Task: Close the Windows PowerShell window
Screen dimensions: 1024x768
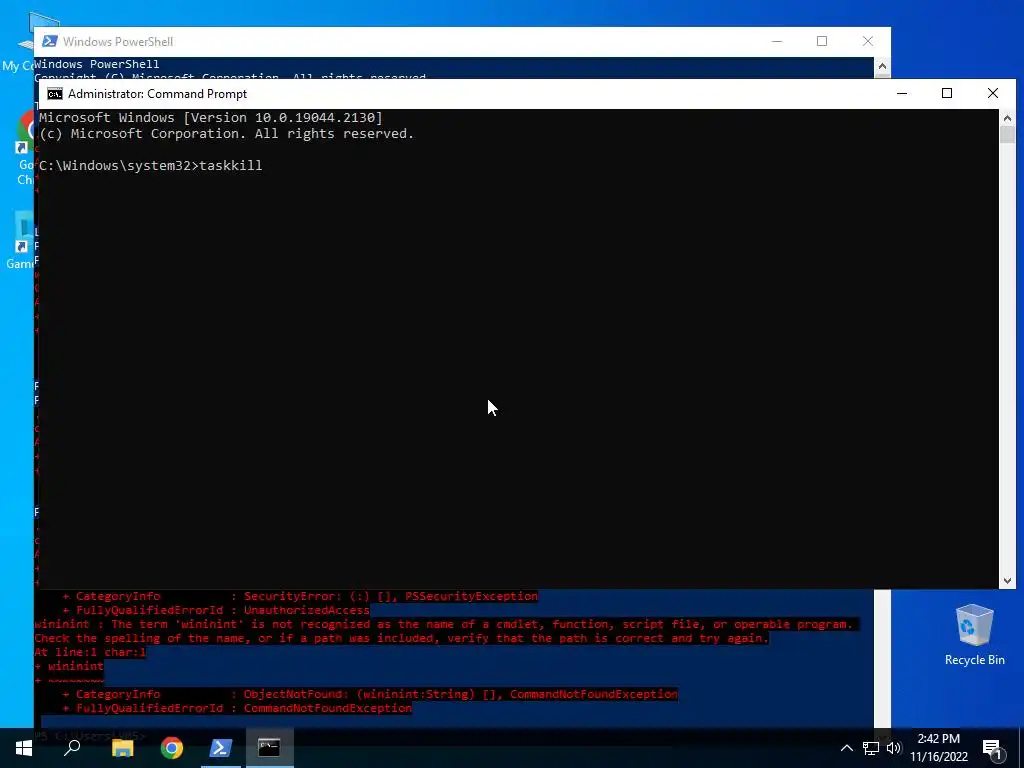Action: pos(868,41)
